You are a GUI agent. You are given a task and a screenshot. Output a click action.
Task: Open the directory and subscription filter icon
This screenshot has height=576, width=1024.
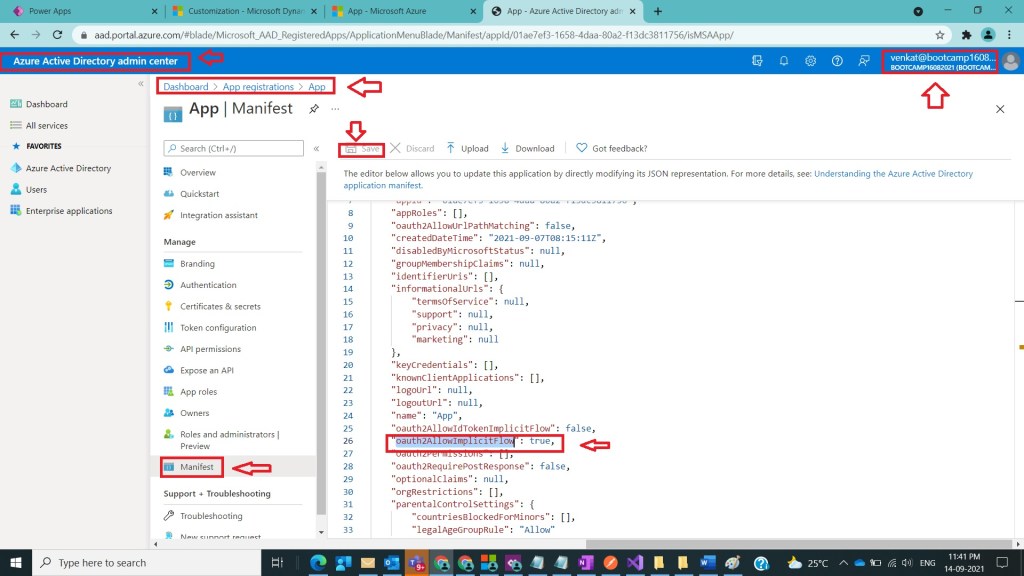[x=758, y=61]
